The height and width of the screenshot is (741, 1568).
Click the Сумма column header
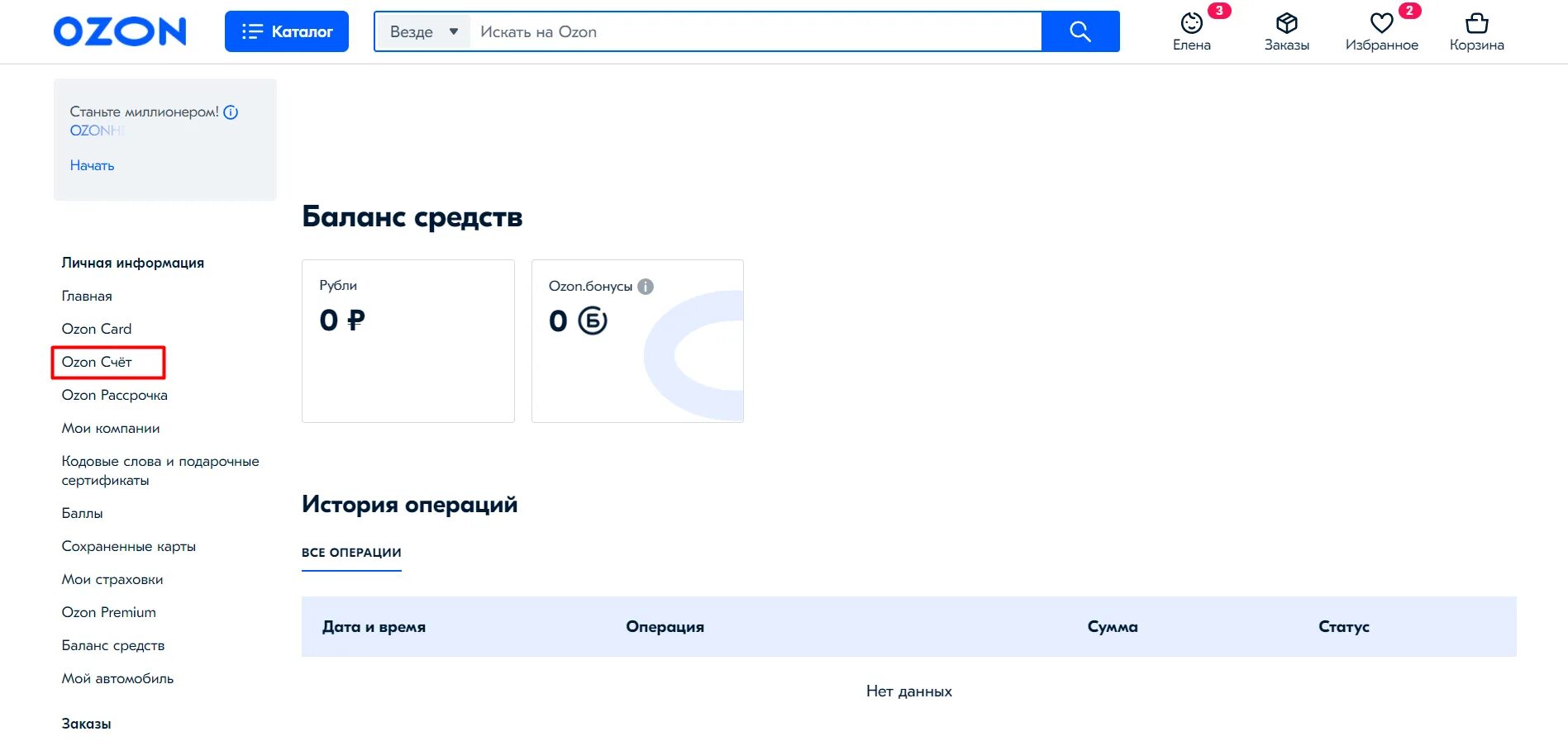coord(1113,627)
